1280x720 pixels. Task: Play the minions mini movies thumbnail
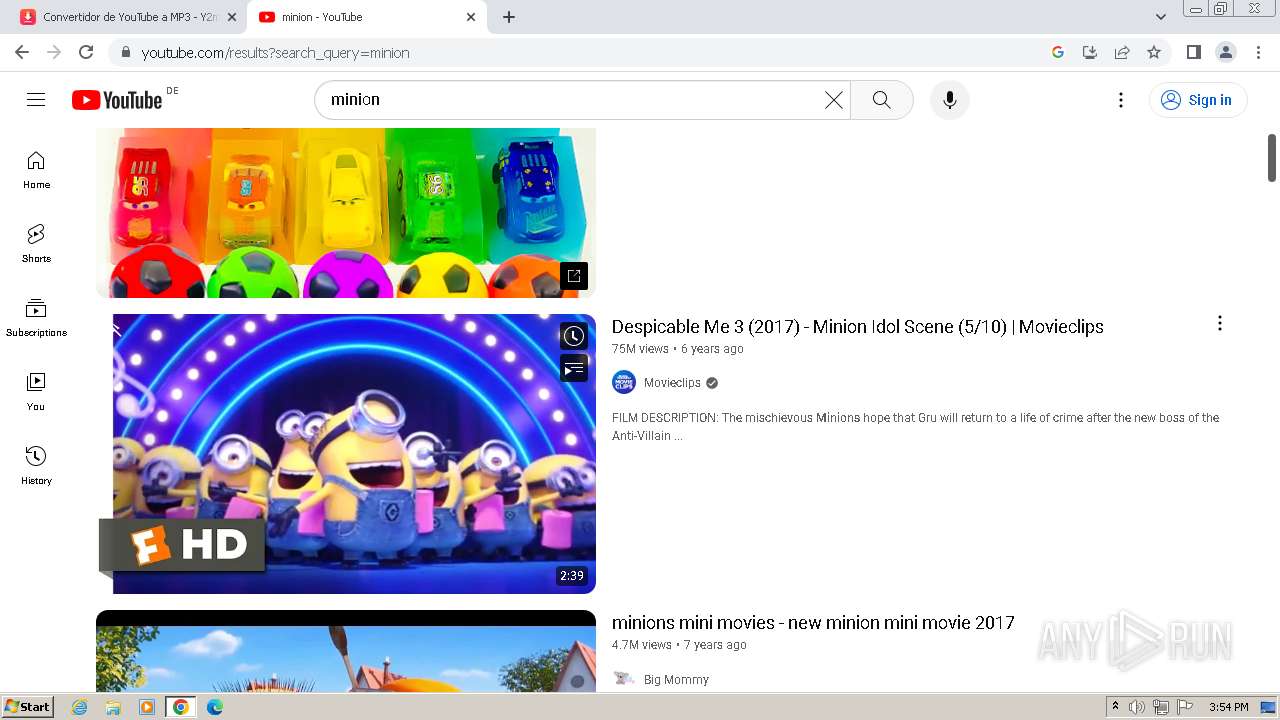(346, 651)
